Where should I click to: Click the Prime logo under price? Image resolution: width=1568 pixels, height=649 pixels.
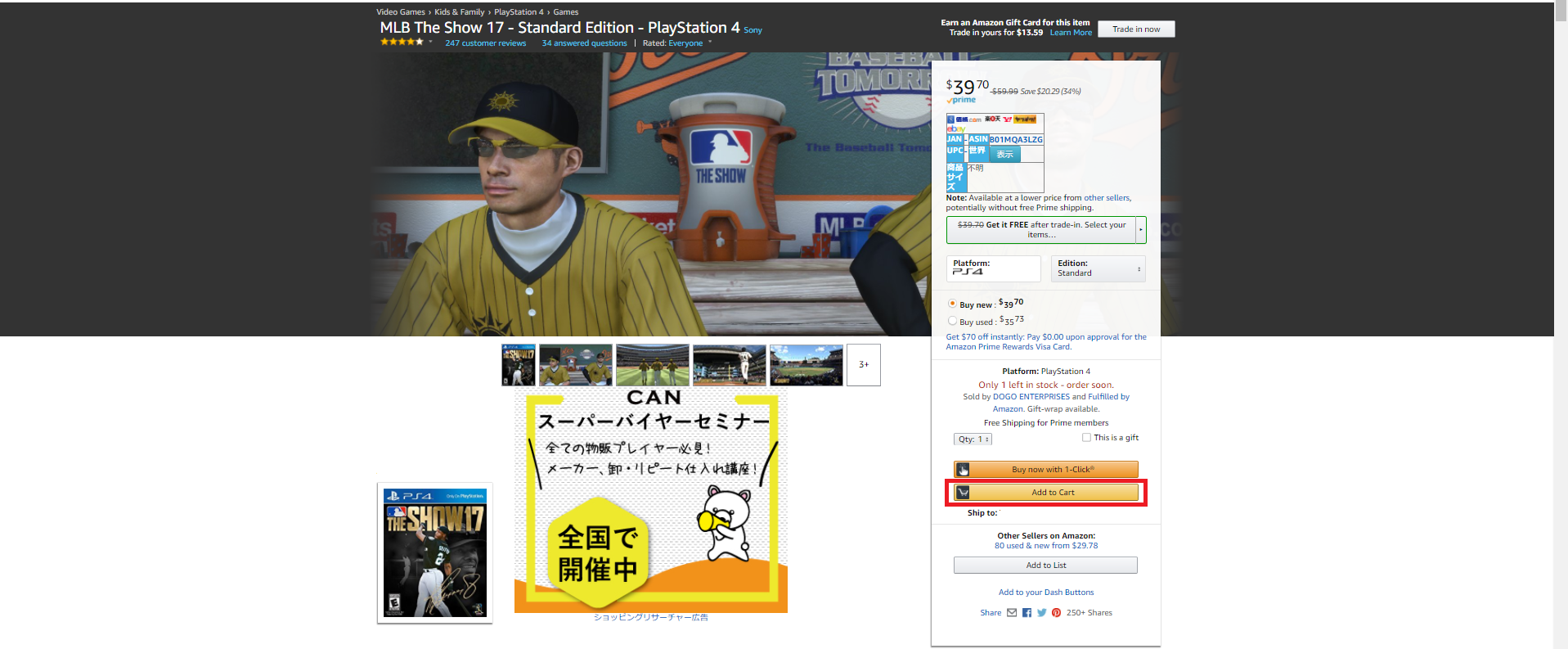(961, 100)
